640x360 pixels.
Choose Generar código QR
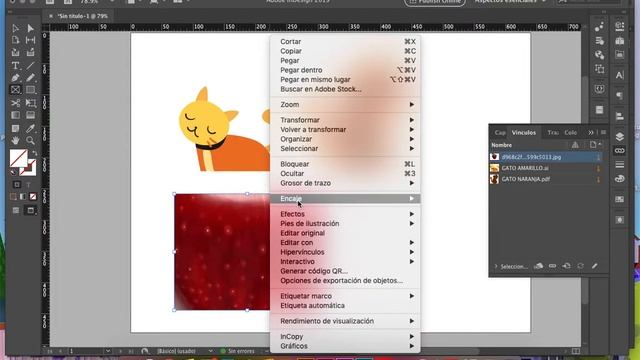(x=345, y=271)
